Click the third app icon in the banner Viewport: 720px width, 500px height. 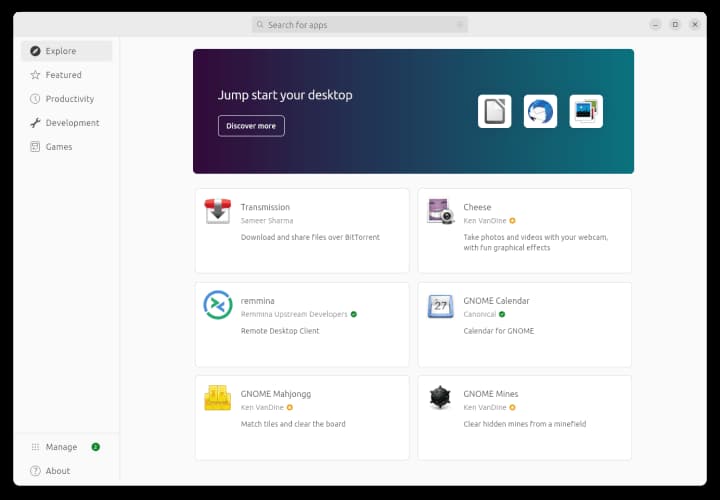pyautogui.click(x=586, y=111)
